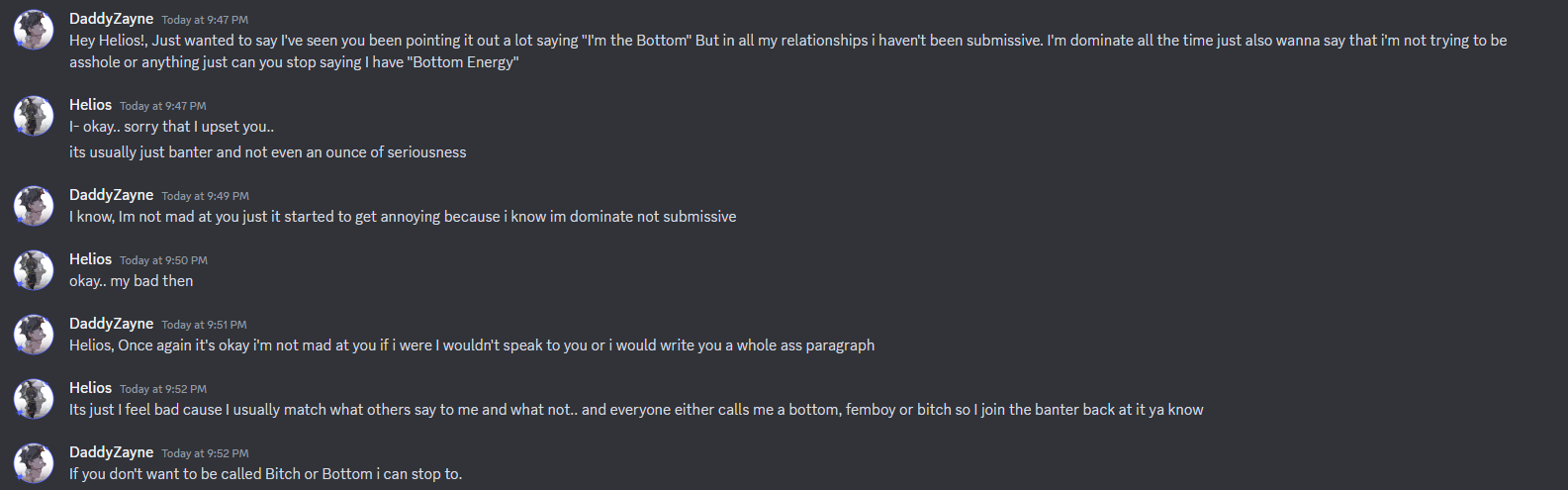This screenshot has width=1568, height=490.
Task: Click the DaddyZayne username above "Hey Helios!" message
Action: pos(111,19)
